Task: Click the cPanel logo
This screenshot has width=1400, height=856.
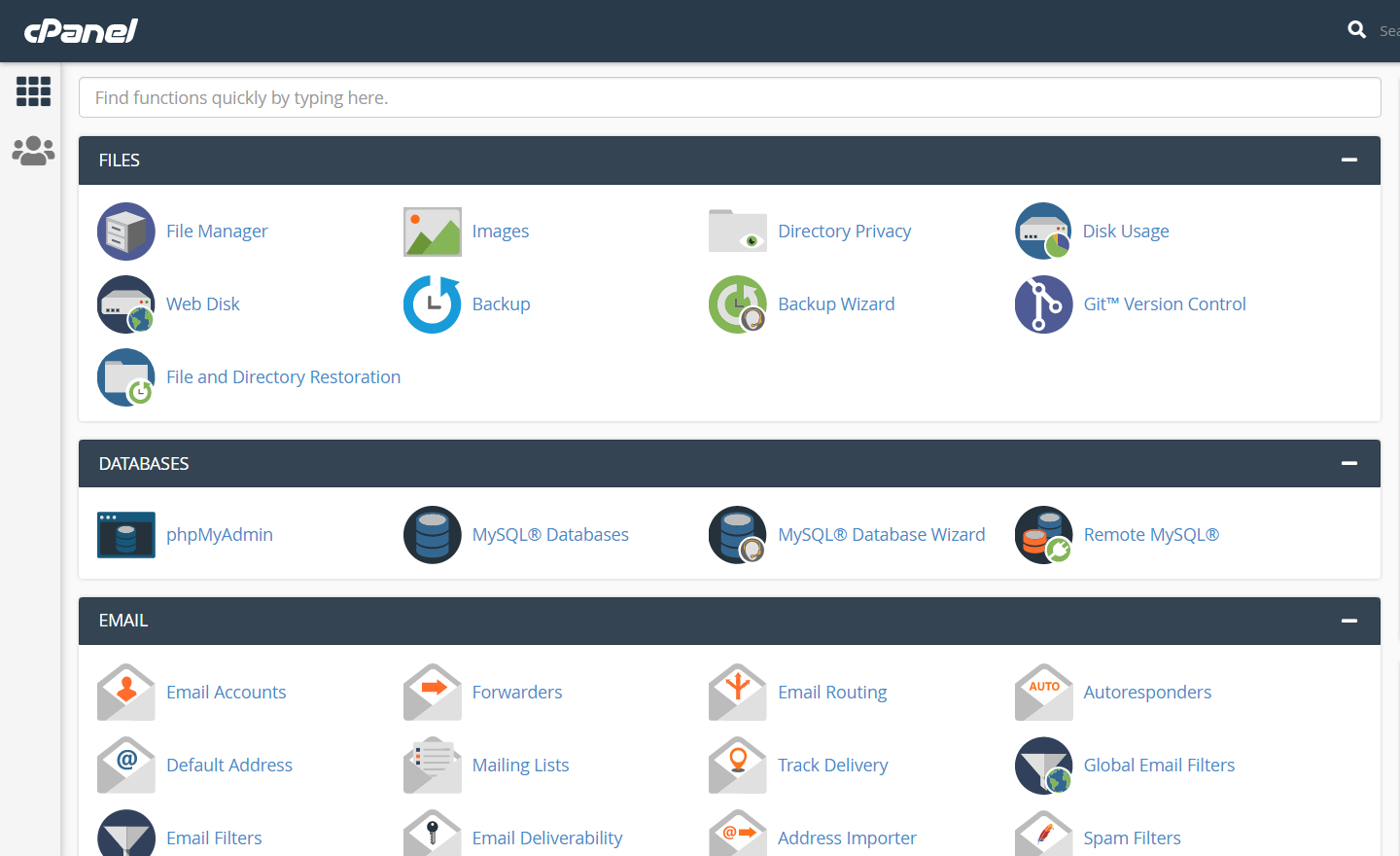Action: [81, 31]
